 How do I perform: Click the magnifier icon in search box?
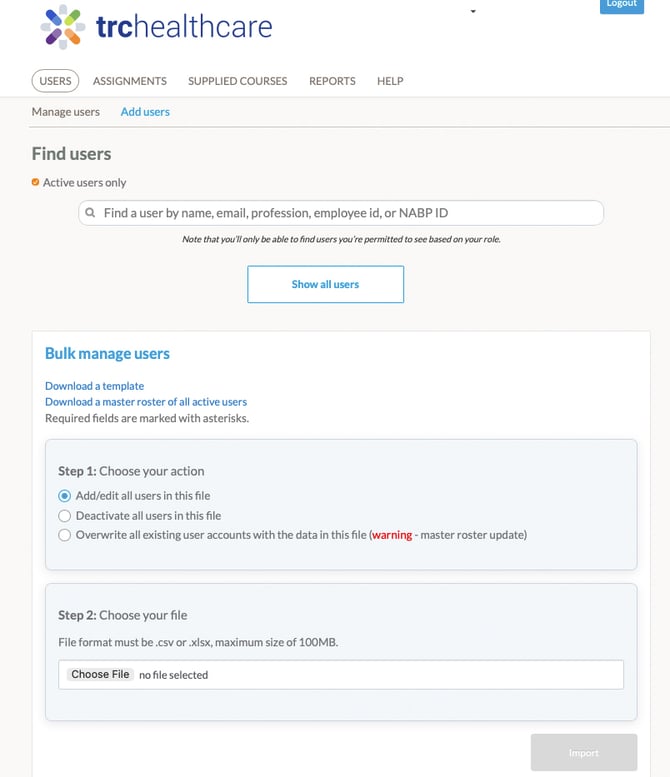pyautogui.click(x=90, y=213)
